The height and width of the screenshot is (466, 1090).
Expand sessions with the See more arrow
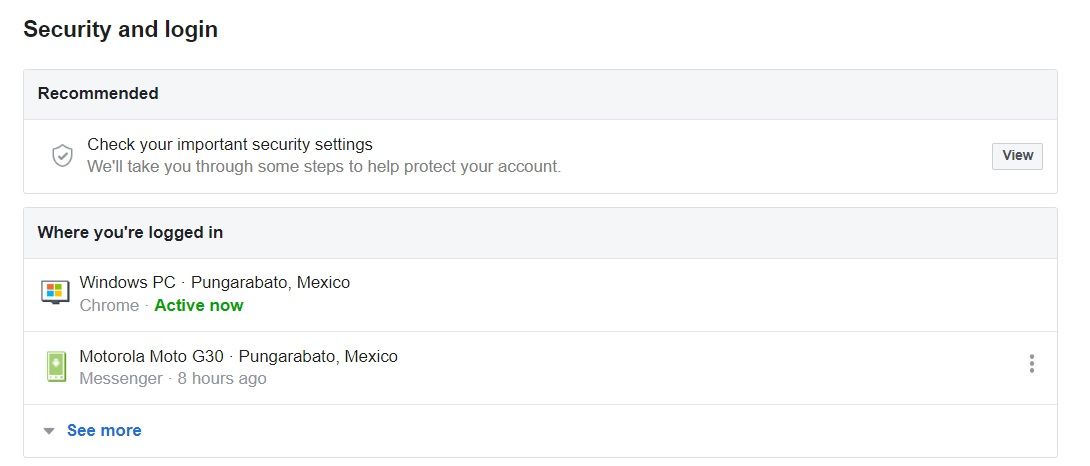point(49,431)
